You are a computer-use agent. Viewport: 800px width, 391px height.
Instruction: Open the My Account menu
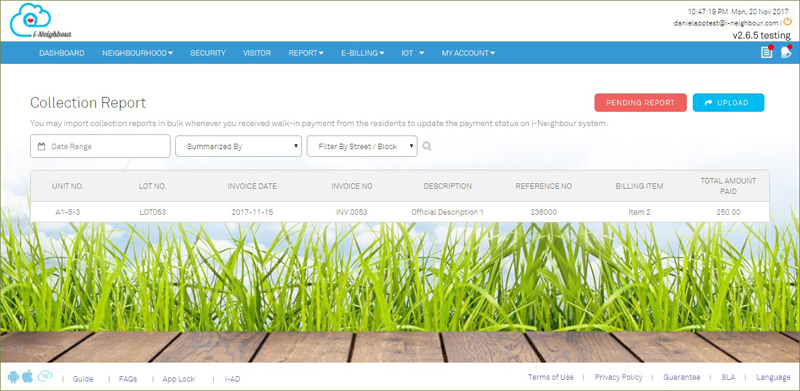pos(468,53)
